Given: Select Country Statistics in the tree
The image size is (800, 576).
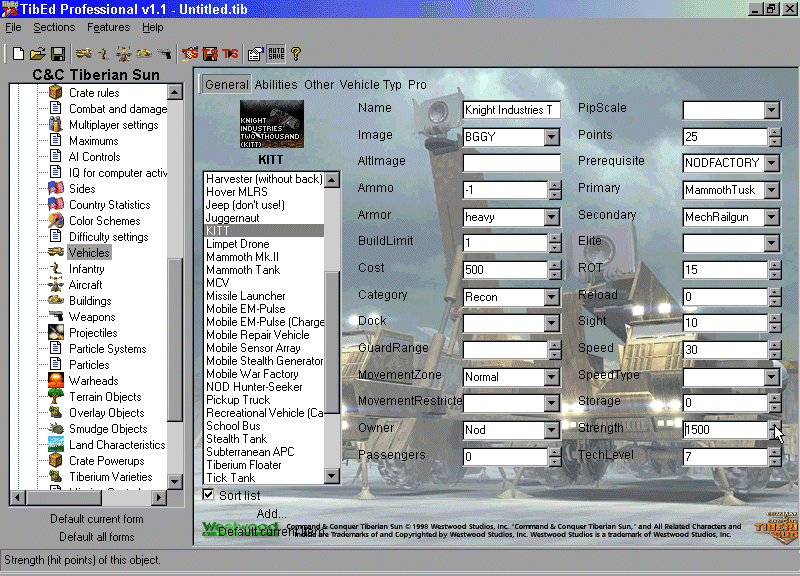Looking at the screenshot, I should click(x=110, y=205).
